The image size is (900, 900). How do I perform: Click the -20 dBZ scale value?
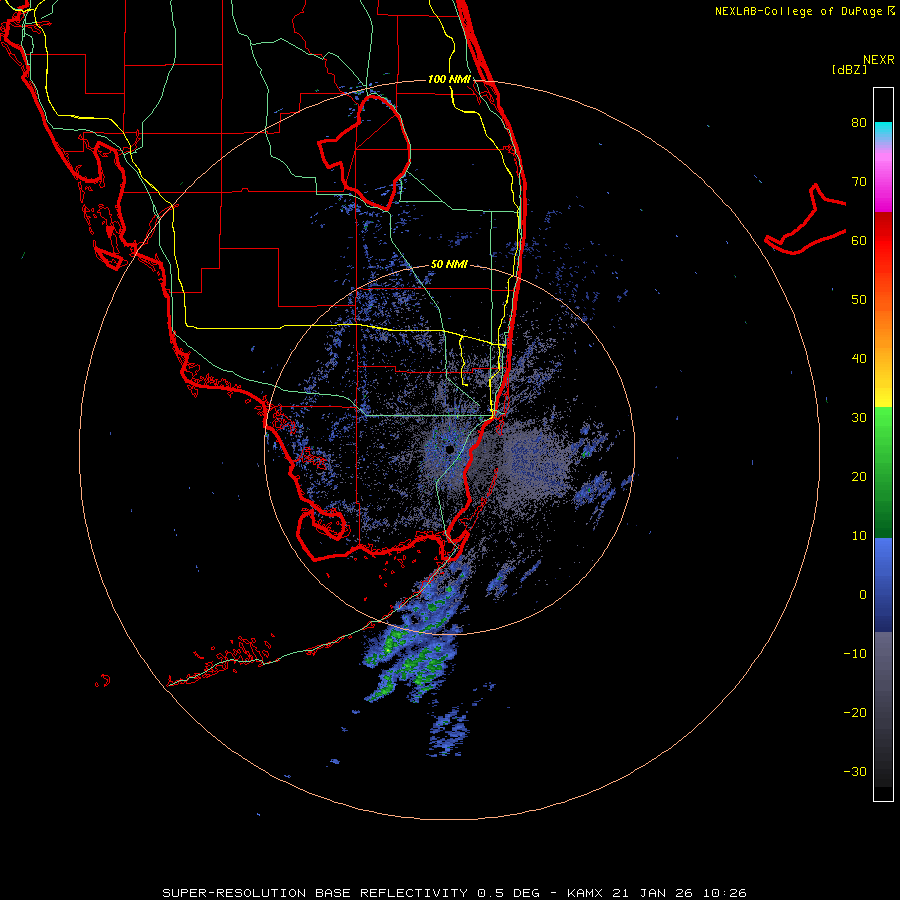(x=855, y=713)
